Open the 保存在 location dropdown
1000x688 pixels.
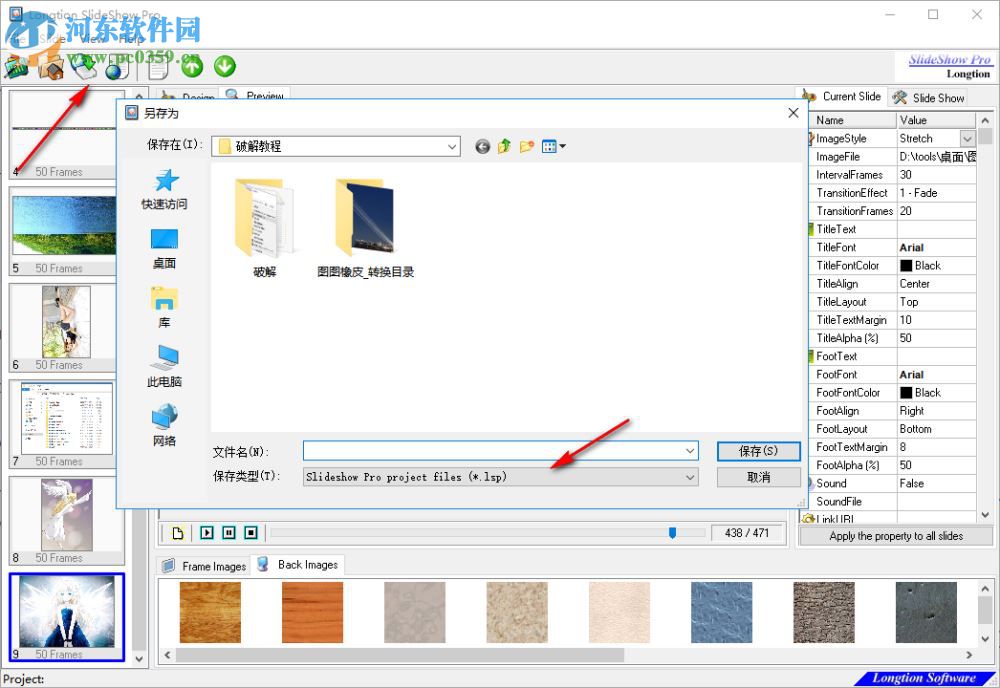coord(452,146)
